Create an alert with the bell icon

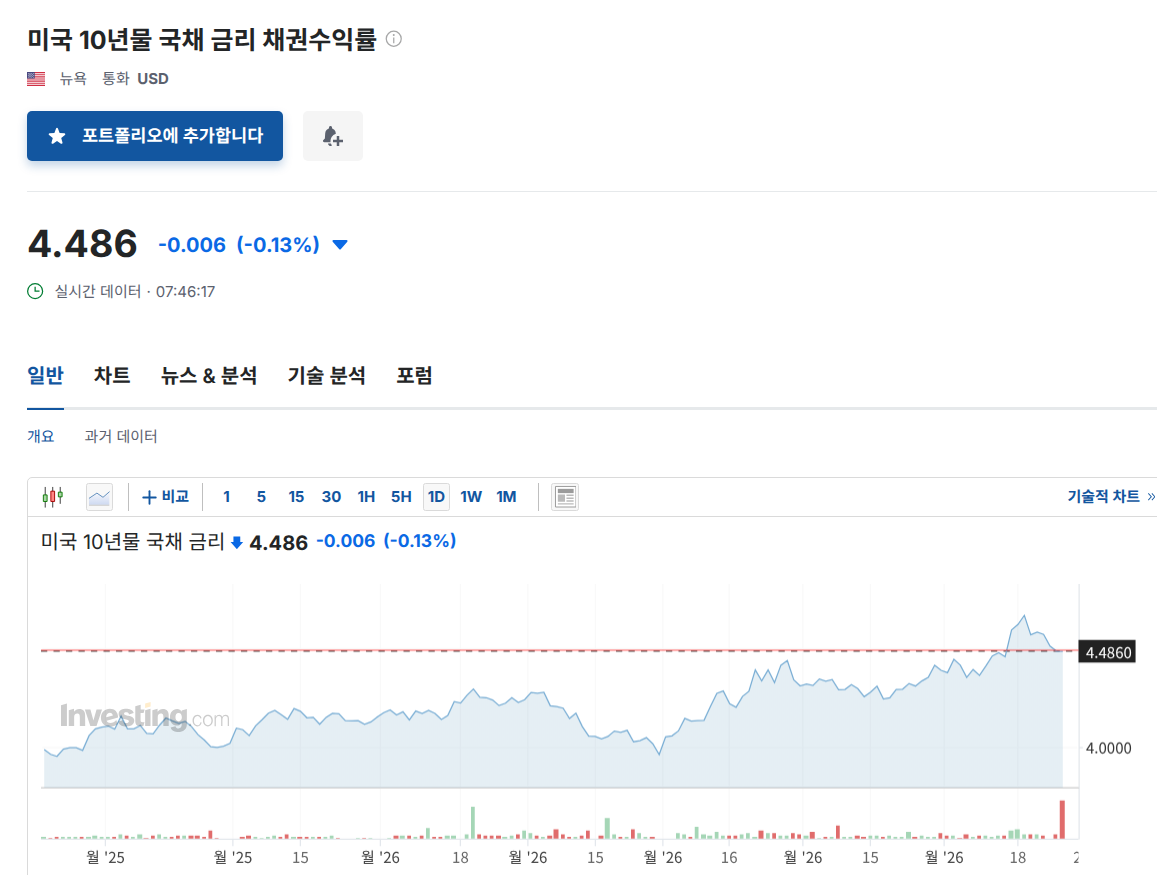(333, 136)
